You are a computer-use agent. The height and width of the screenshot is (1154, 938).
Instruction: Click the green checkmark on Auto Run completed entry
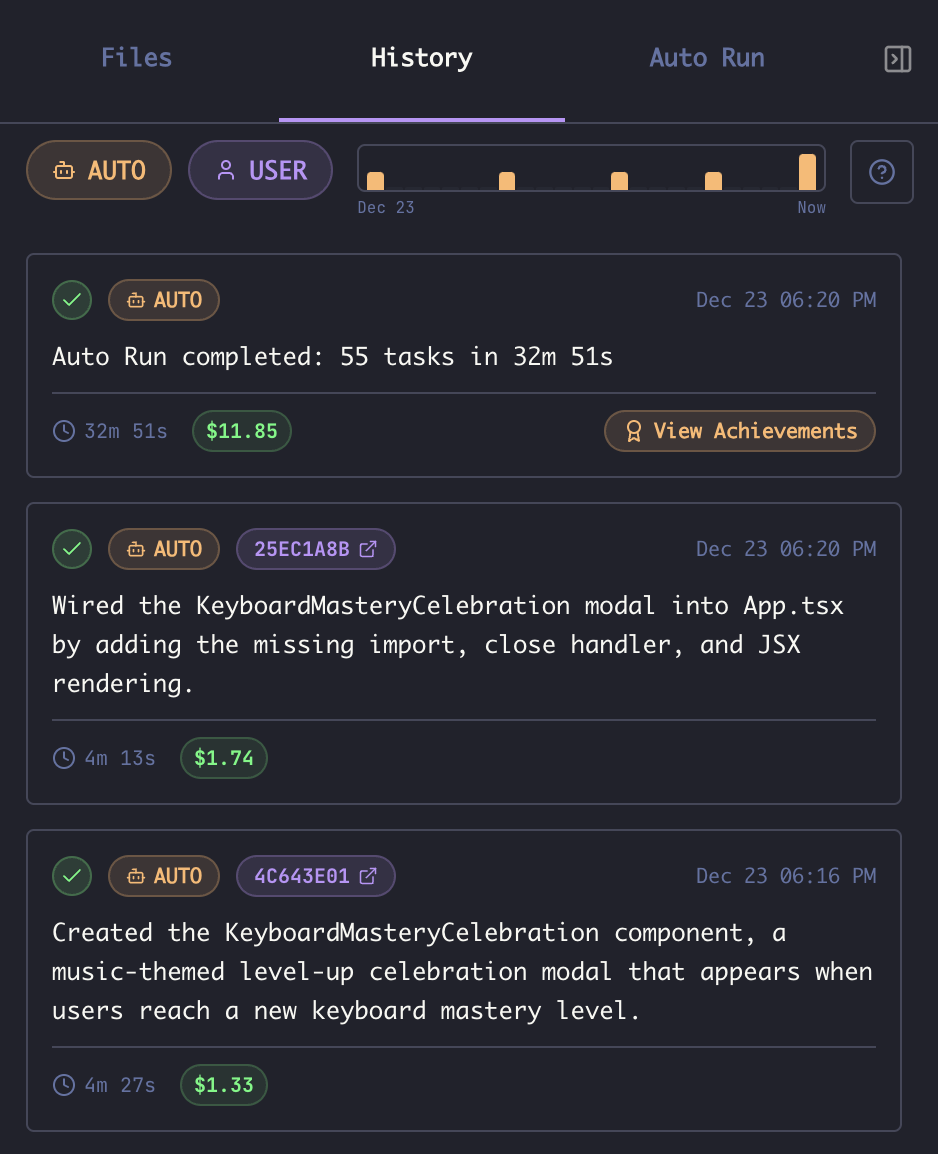coord(72,299)
